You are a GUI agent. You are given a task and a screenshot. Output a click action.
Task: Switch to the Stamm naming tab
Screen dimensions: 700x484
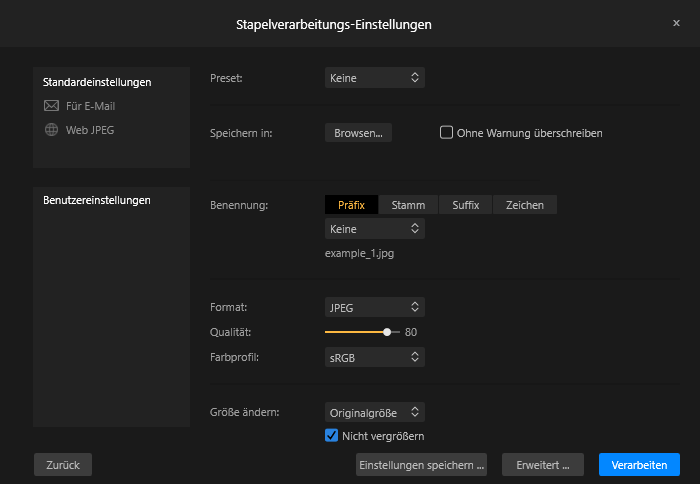[408, 205]
